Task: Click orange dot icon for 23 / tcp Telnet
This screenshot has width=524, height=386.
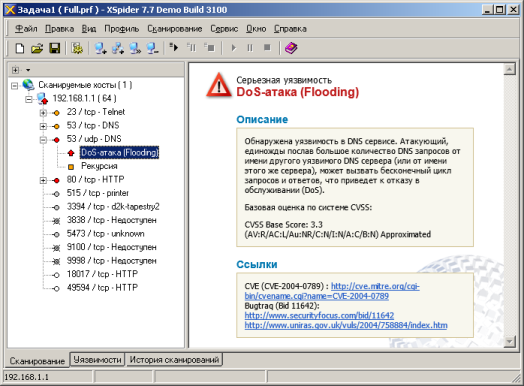Action: pyautogui.click(x=56, y=113)
